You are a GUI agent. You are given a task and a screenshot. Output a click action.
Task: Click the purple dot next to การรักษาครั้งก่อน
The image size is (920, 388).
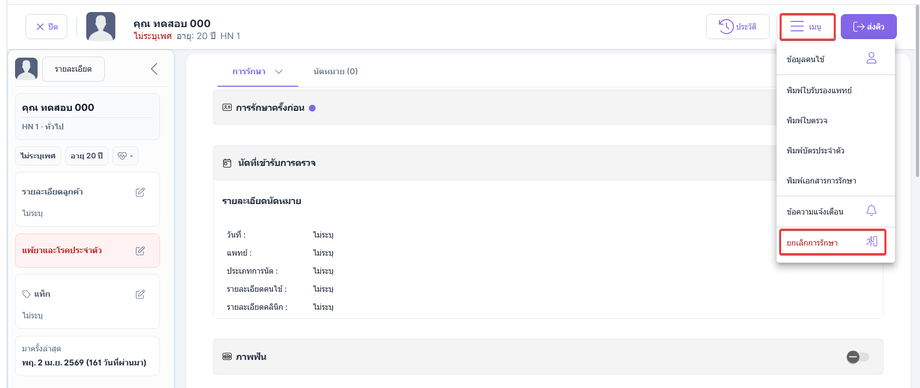312,108
